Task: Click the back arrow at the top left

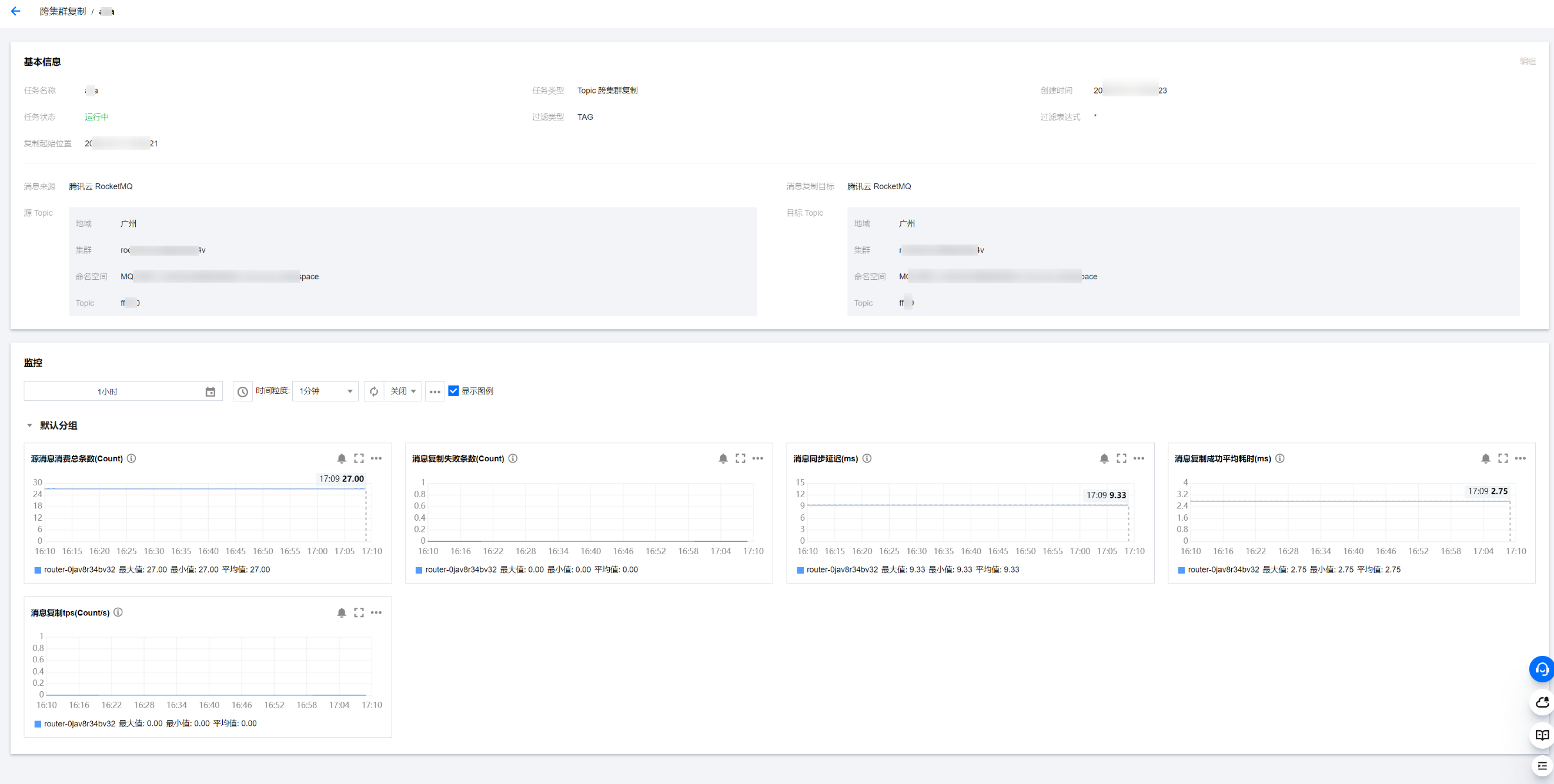Action: click(x=16, y=11)
